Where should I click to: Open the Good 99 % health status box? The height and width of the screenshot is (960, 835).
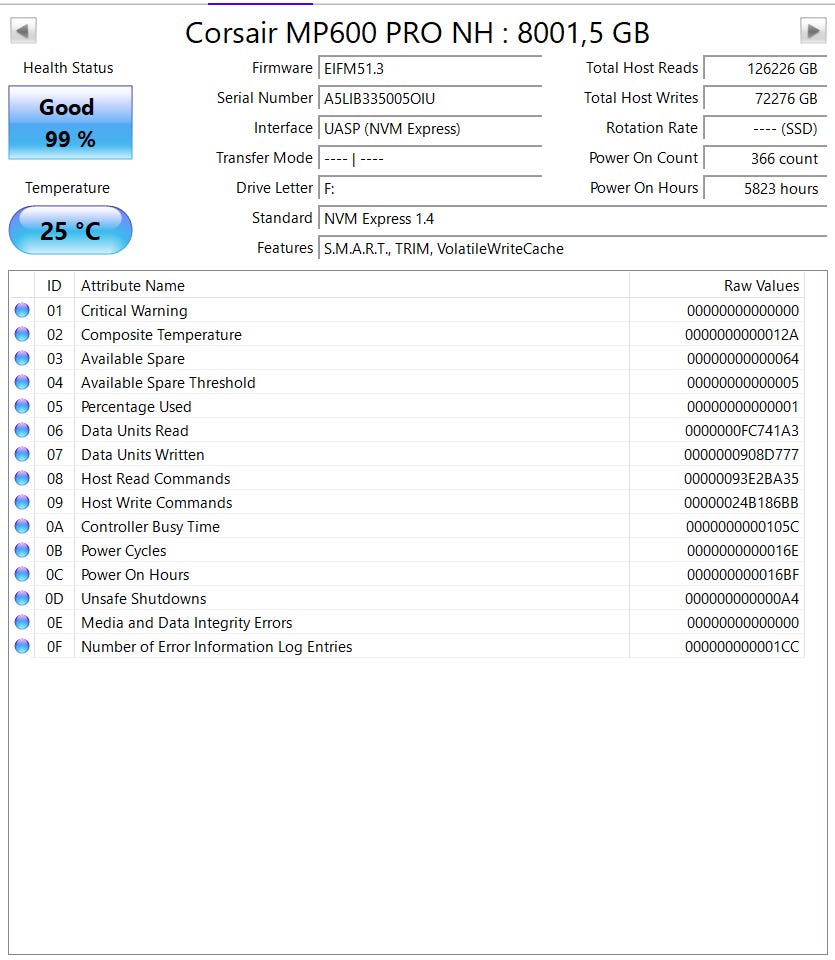[70, 122]
